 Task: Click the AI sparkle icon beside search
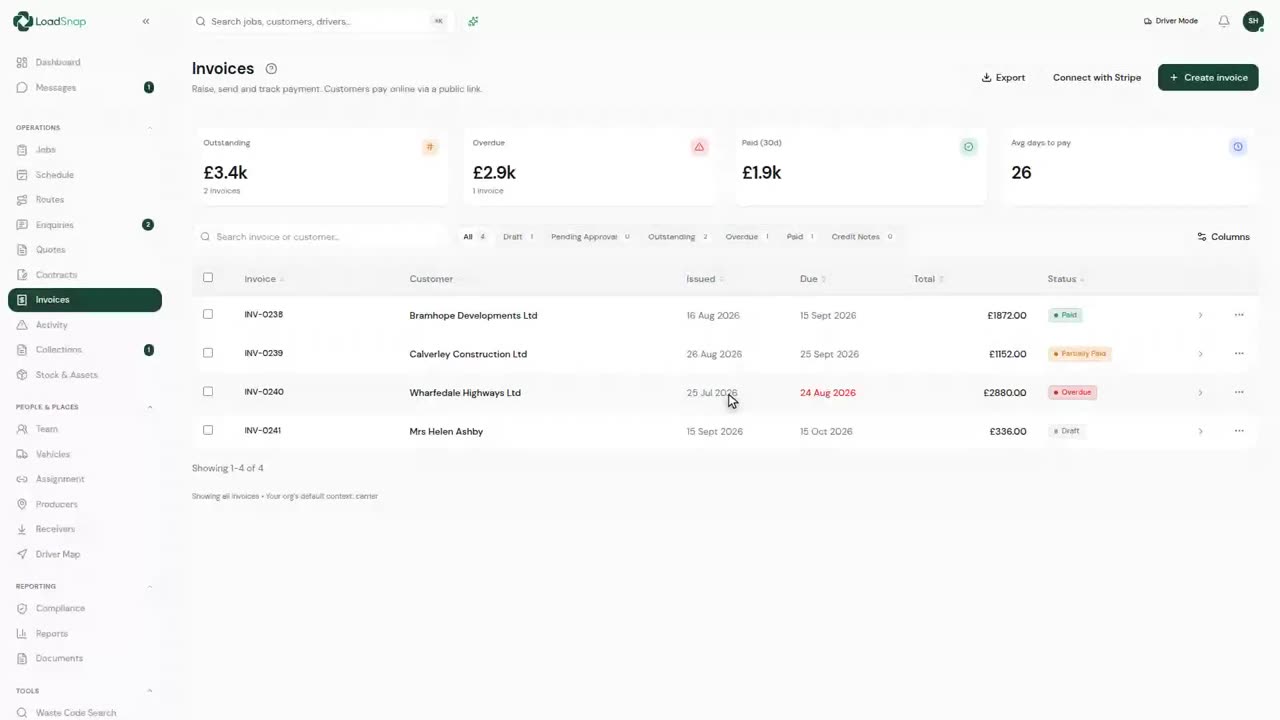point(473,21)
